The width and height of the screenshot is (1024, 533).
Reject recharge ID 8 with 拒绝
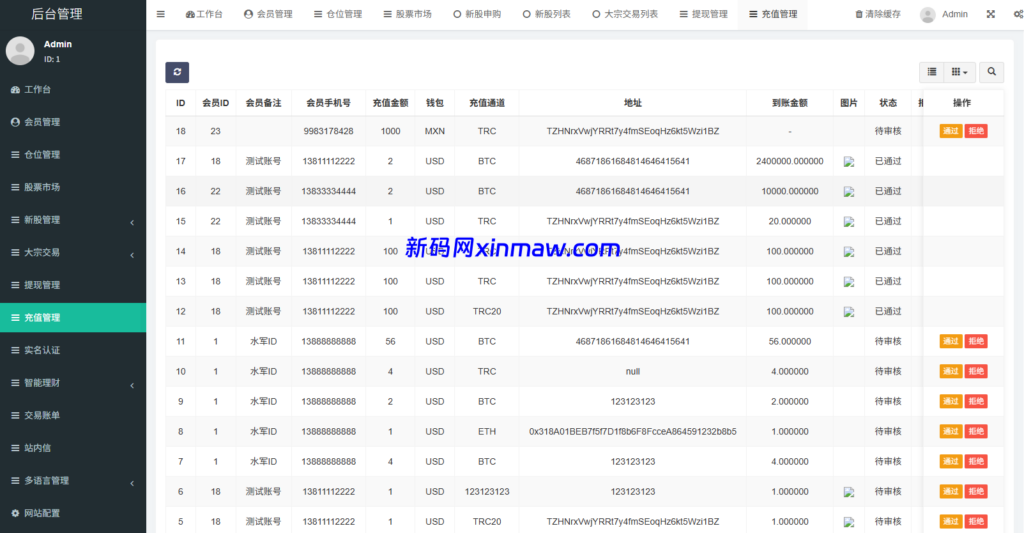pos(976,432)
